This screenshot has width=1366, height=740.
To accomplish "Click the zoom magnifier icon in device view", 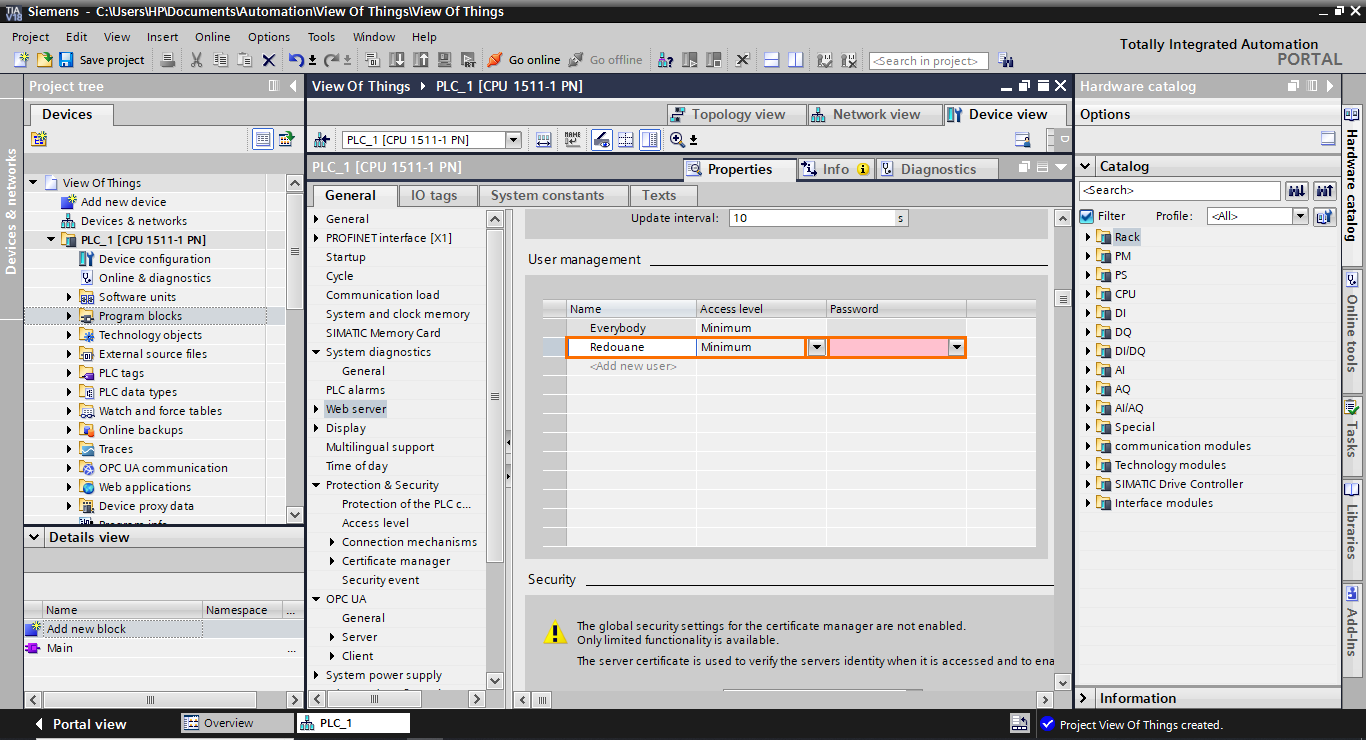I will pos(677,140).
